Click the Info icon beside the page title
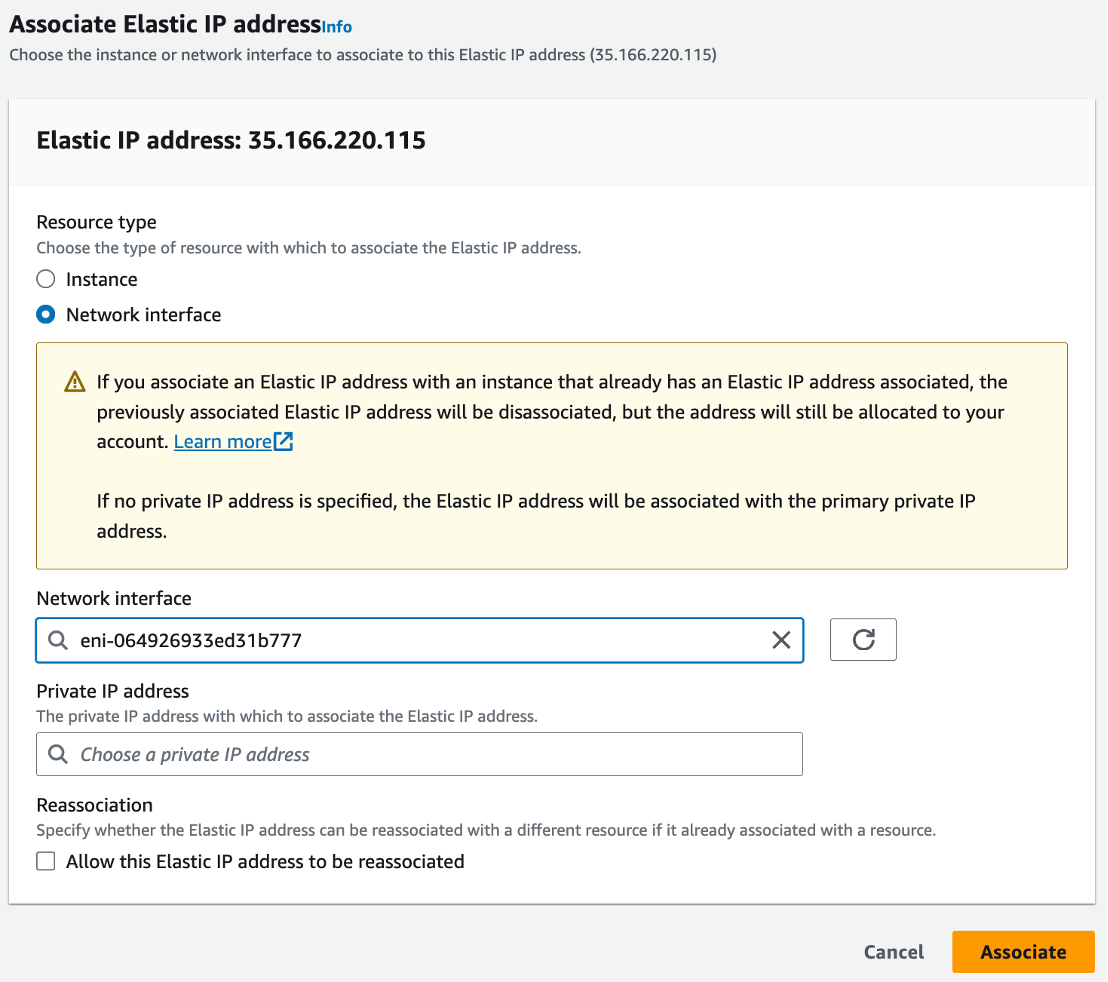Image resolution: width=1108 pixels, height=982 pixels. tap(337, 27)
